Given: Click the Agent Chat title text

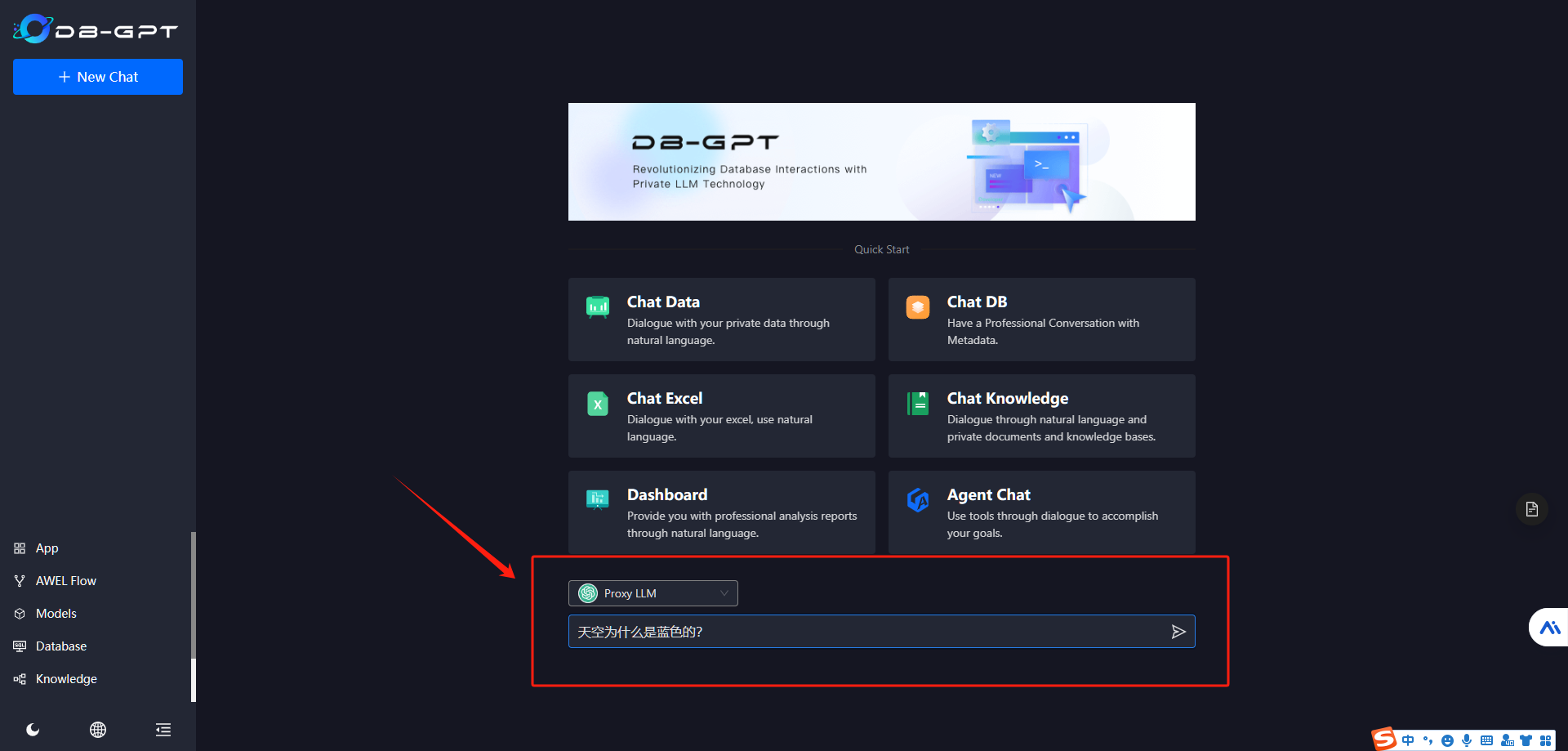Looking at the screenshot, I should 988,494.
